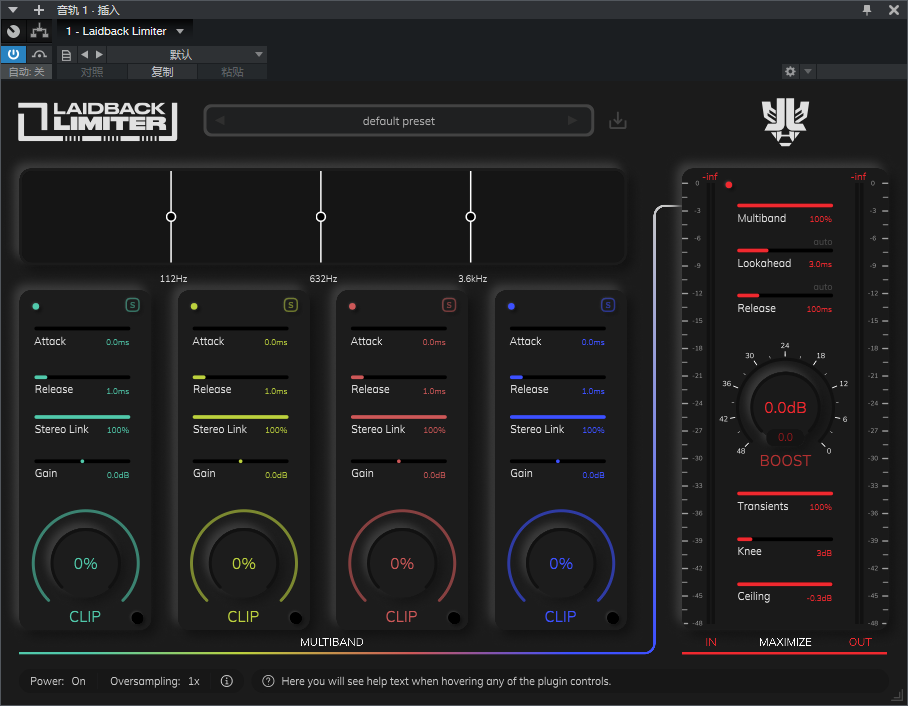Click the 112Hz crossover handle

171,217
